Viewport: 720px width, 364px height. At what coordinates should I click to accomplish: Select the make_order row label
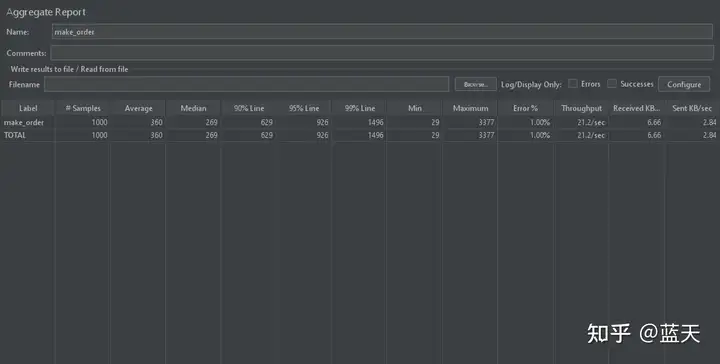[x=24, y=123]
